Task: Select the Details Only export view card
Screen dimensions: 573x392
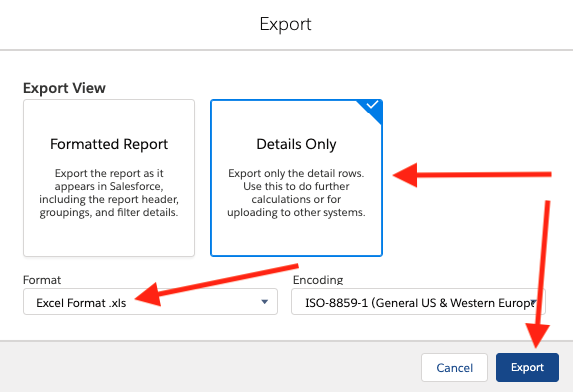Action: pos(296,178)
